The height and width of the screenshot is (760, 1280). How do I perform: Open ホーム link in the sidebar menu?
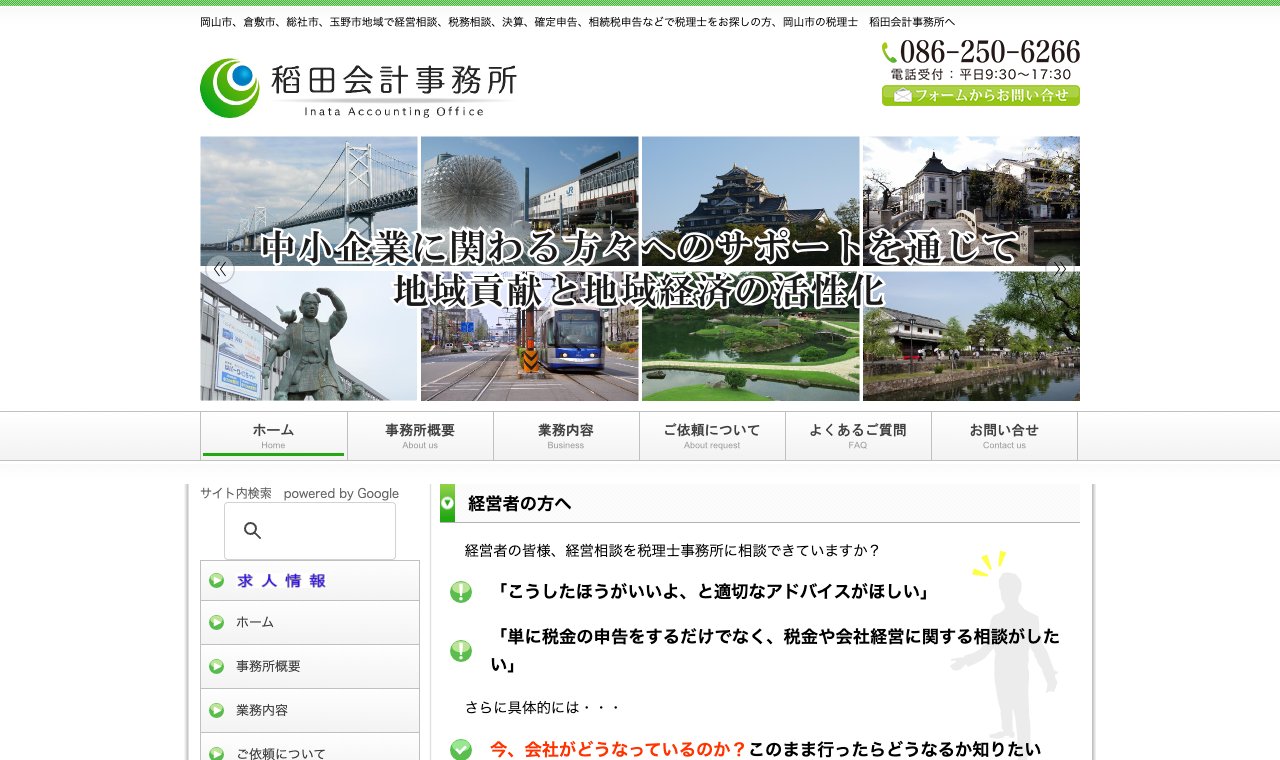click(310, 622)
